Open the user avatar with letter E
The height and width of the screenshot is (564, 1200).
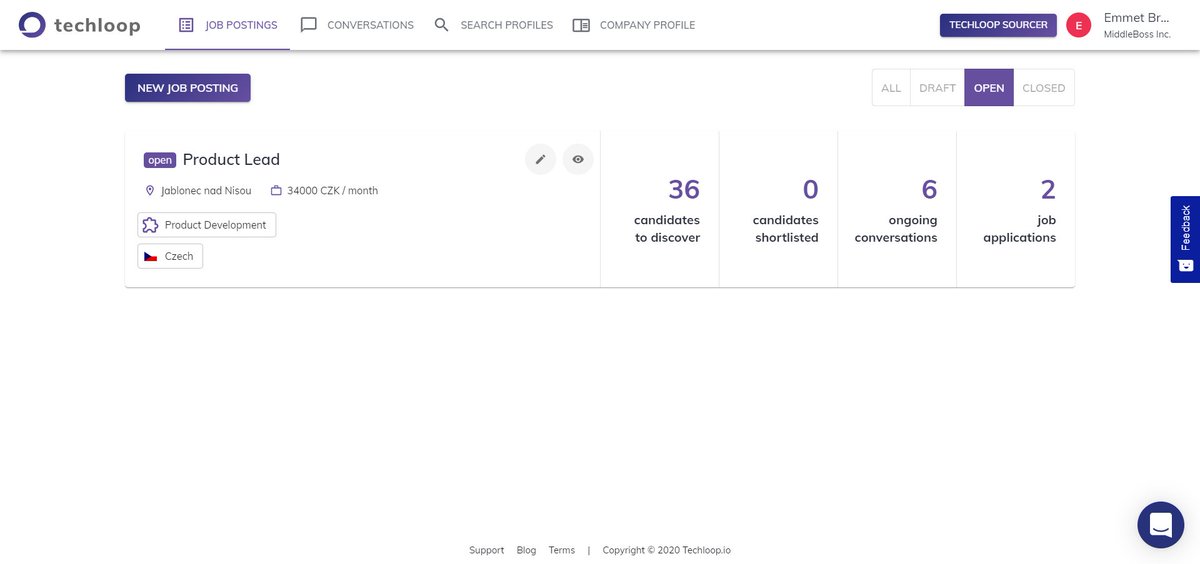coord(1078,26)
